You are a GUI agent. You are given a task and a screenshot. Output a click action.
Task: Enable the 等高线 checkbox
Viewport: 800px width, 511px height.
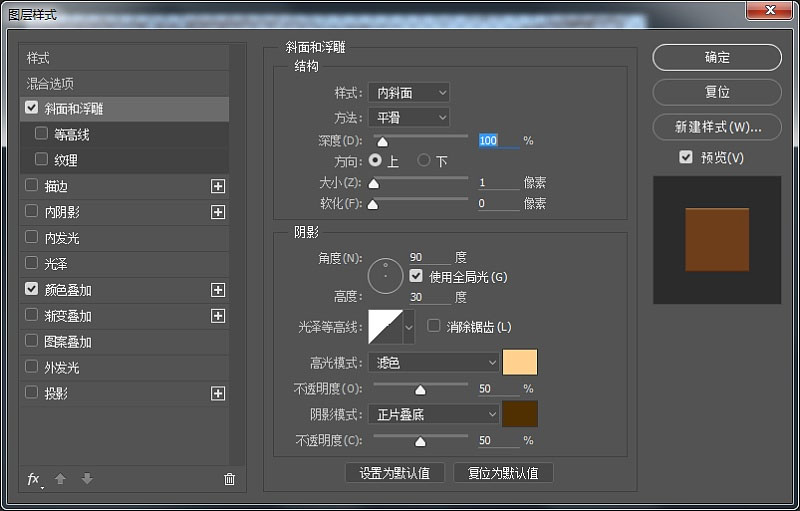(x=41, y=134)
